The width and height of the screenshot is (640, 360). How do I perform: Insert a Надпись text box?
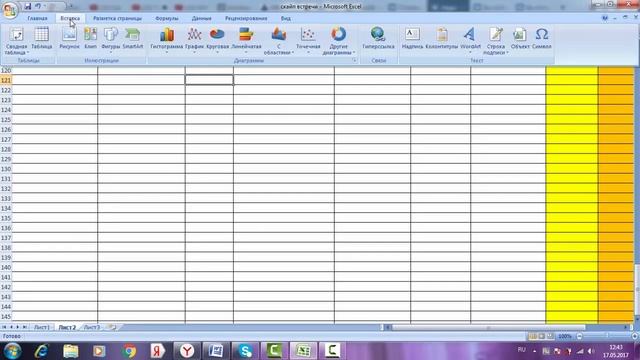click(x=412, y=39)
